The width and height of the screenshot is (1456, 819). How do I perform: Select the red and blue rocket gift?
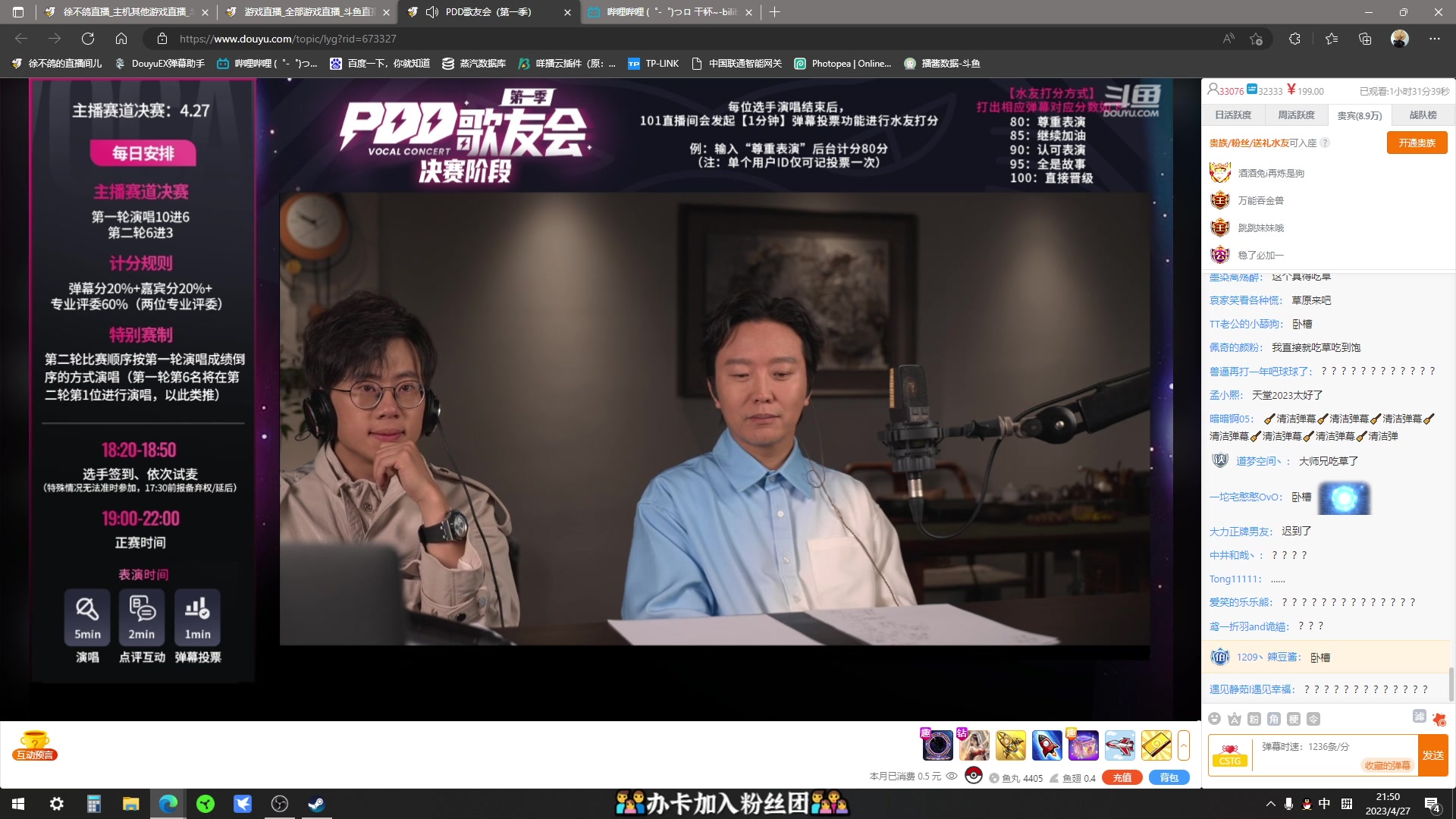(1046, 745)
